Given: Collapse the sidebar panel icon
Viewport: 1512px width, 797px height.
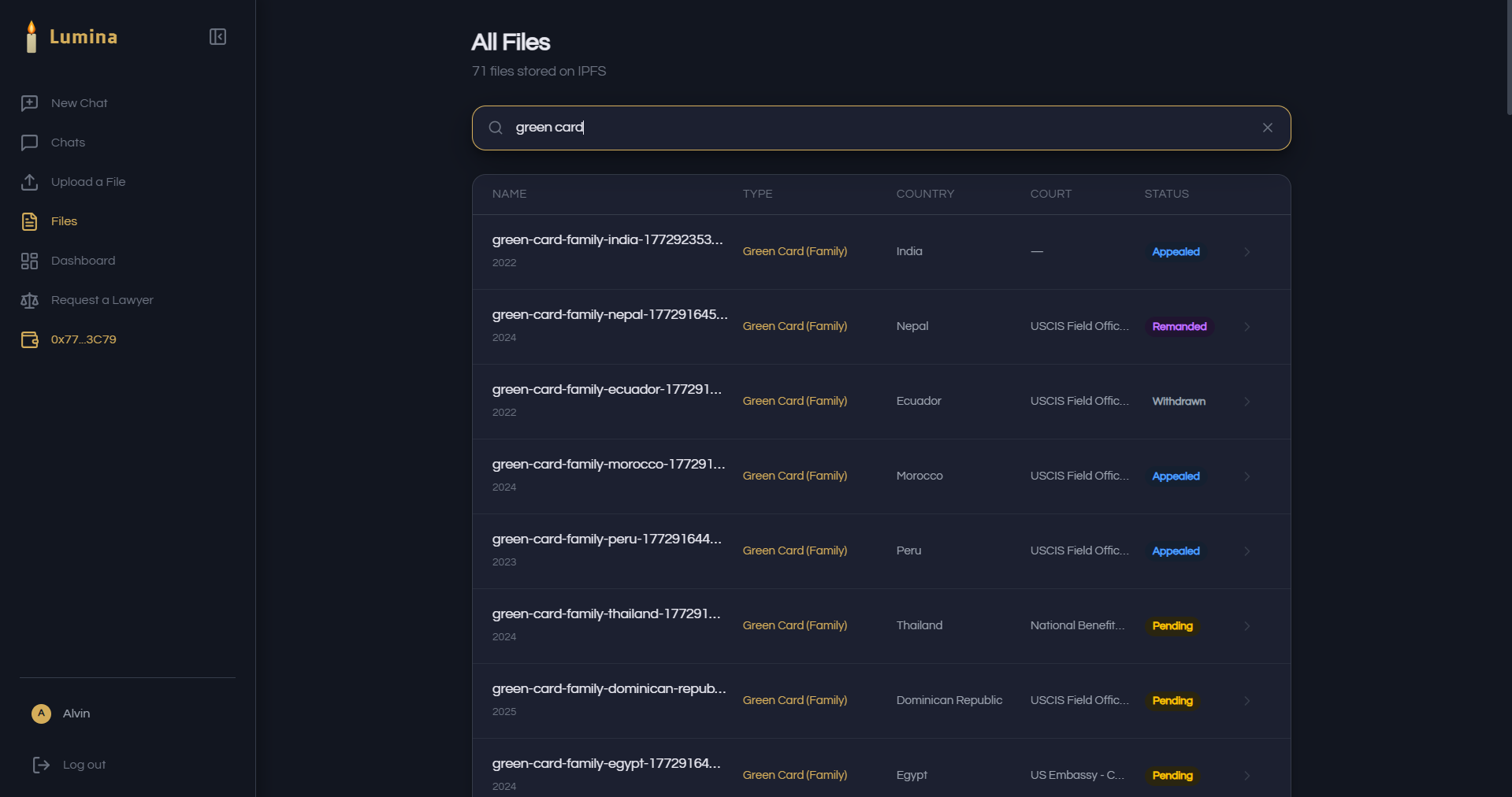Looking at the screenshot, I should pos(218,37).
